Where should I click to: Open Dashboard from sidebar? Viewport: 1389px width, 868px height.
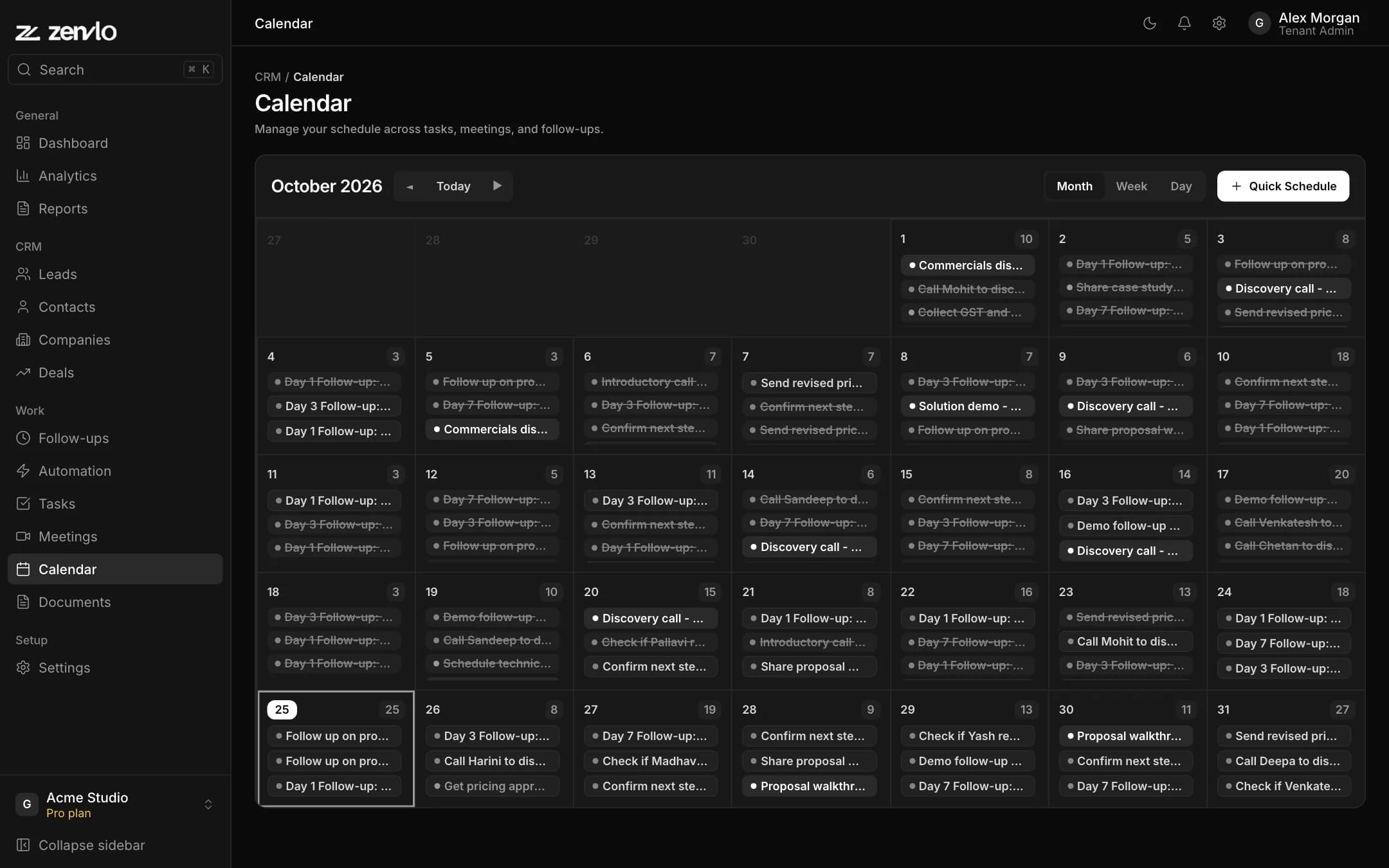[115, 143]
